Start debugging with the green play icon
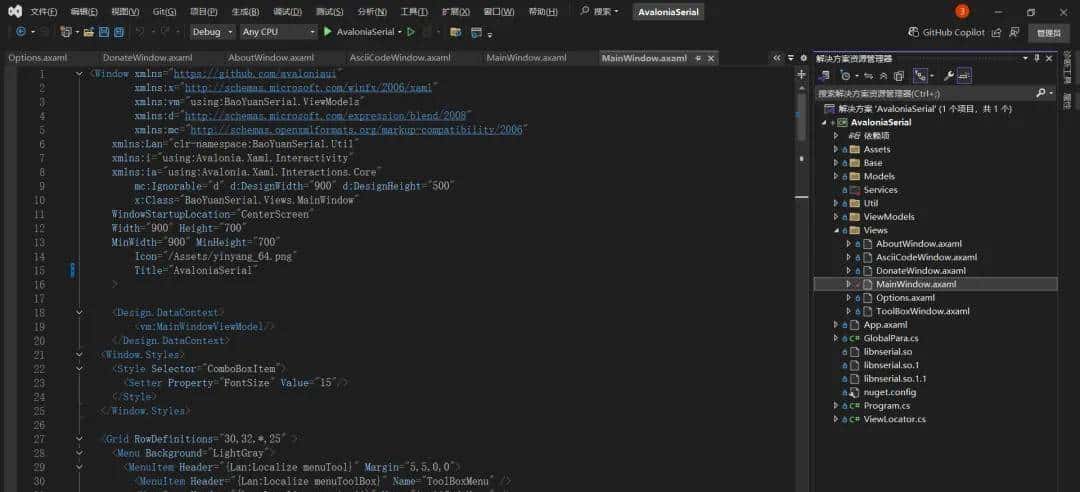This screenshot has height=492, width=1080. tap(328, 32)
